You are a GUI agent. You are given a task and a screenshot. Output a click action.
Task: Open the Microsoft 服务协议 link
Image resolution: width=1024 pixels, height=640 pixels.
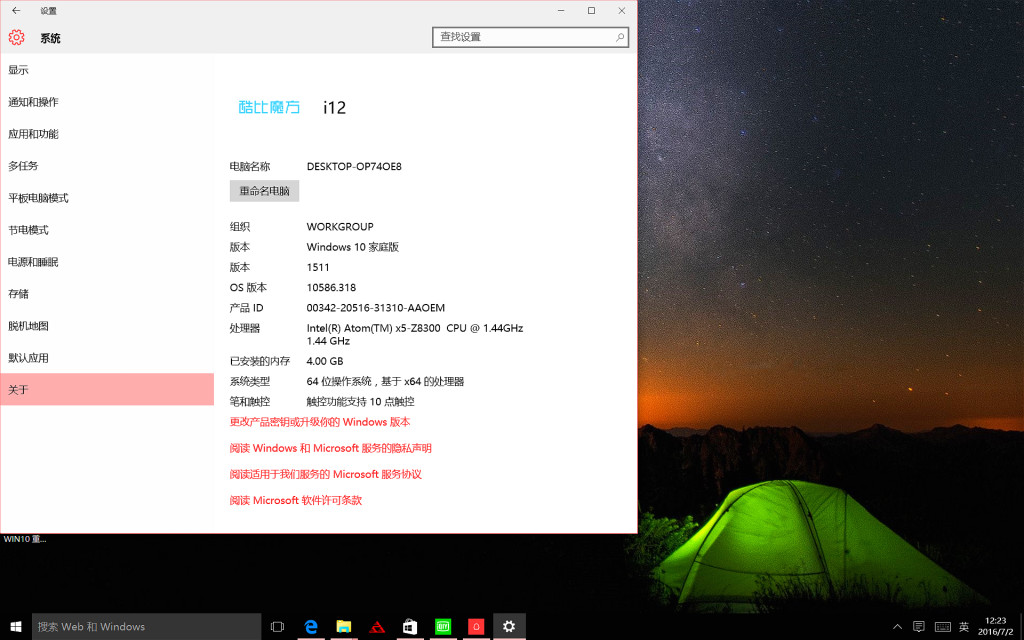tap(325, 474)
